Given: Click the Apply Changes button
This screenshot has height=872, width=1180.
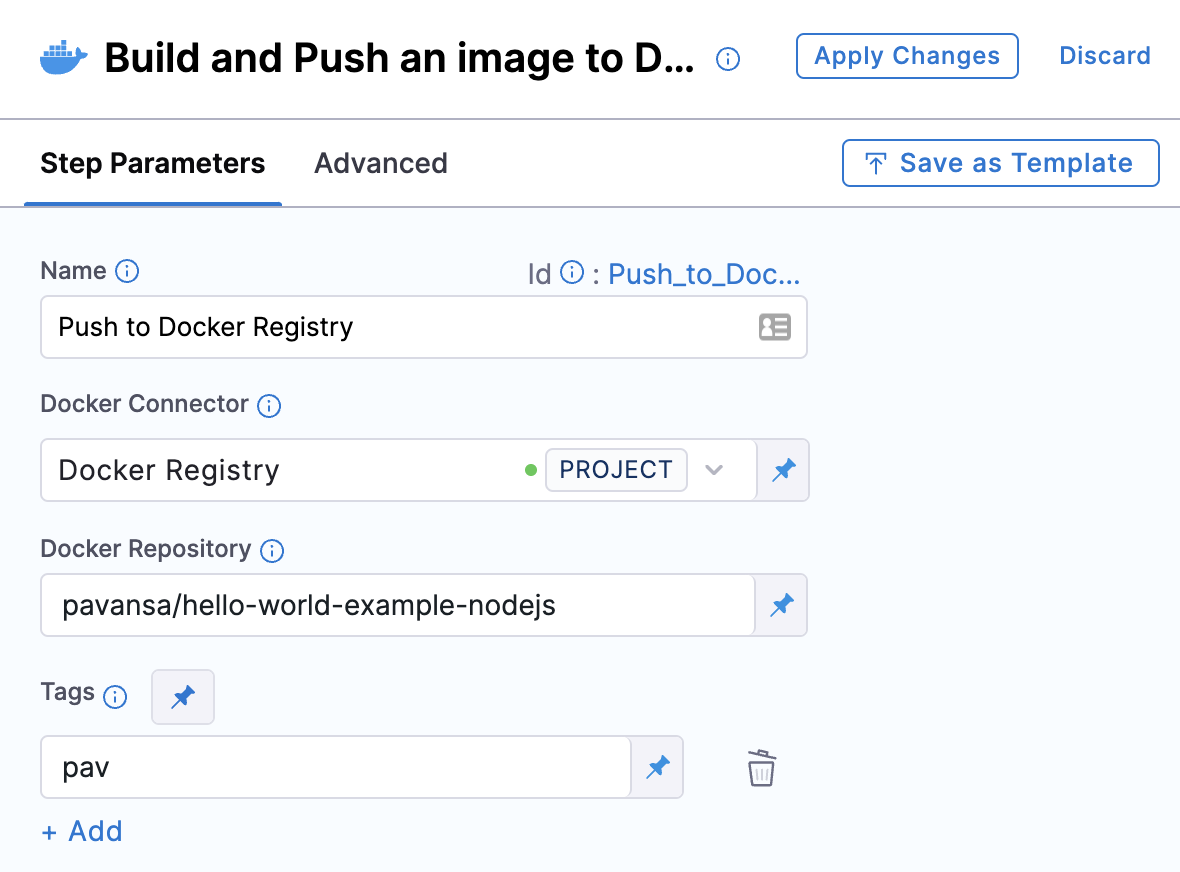Looking at the screenshot, I should tap(906, 56).
